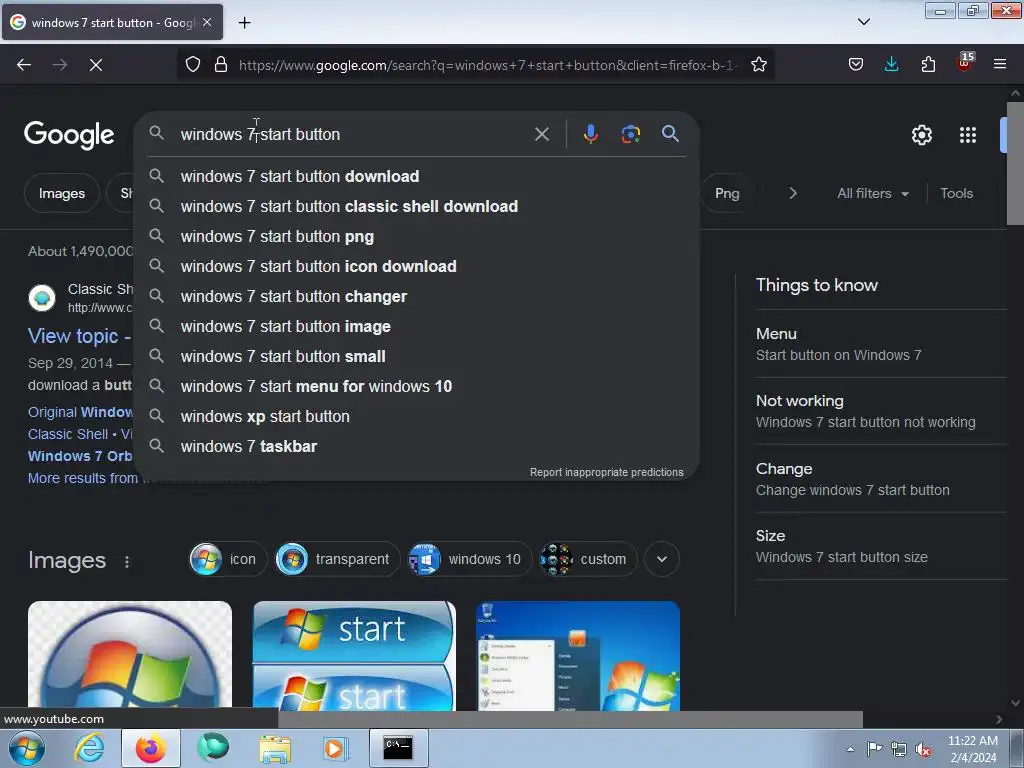Click the Windows Start orb

pos(27,748)
